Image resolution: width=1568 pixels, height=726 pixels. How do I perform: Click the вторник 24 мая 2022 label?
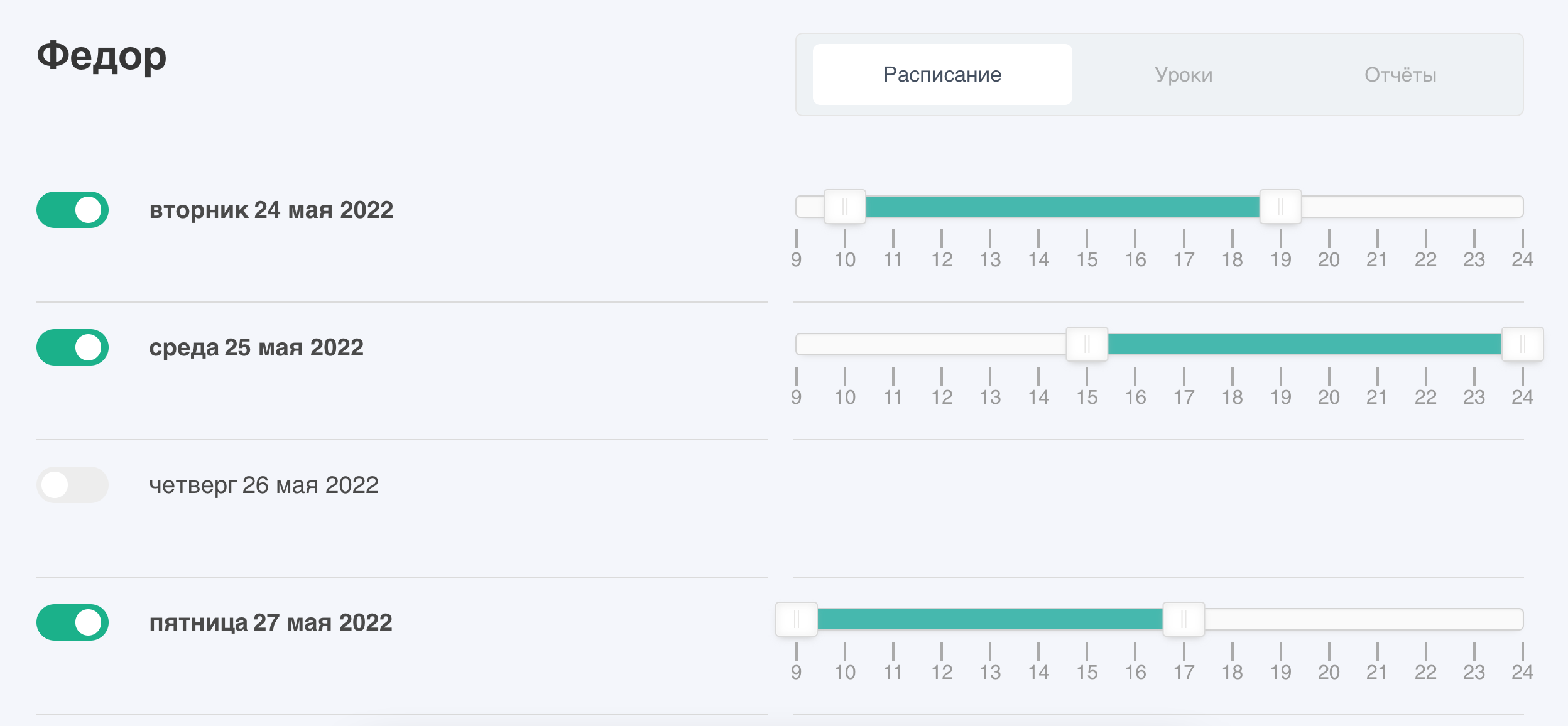pos(271,210)
